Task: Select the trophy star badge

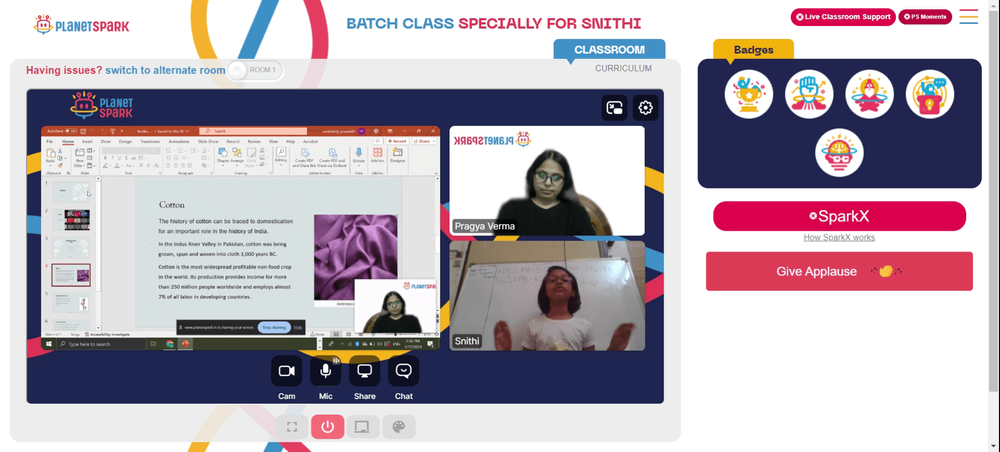Action: [x=749, y=94]
